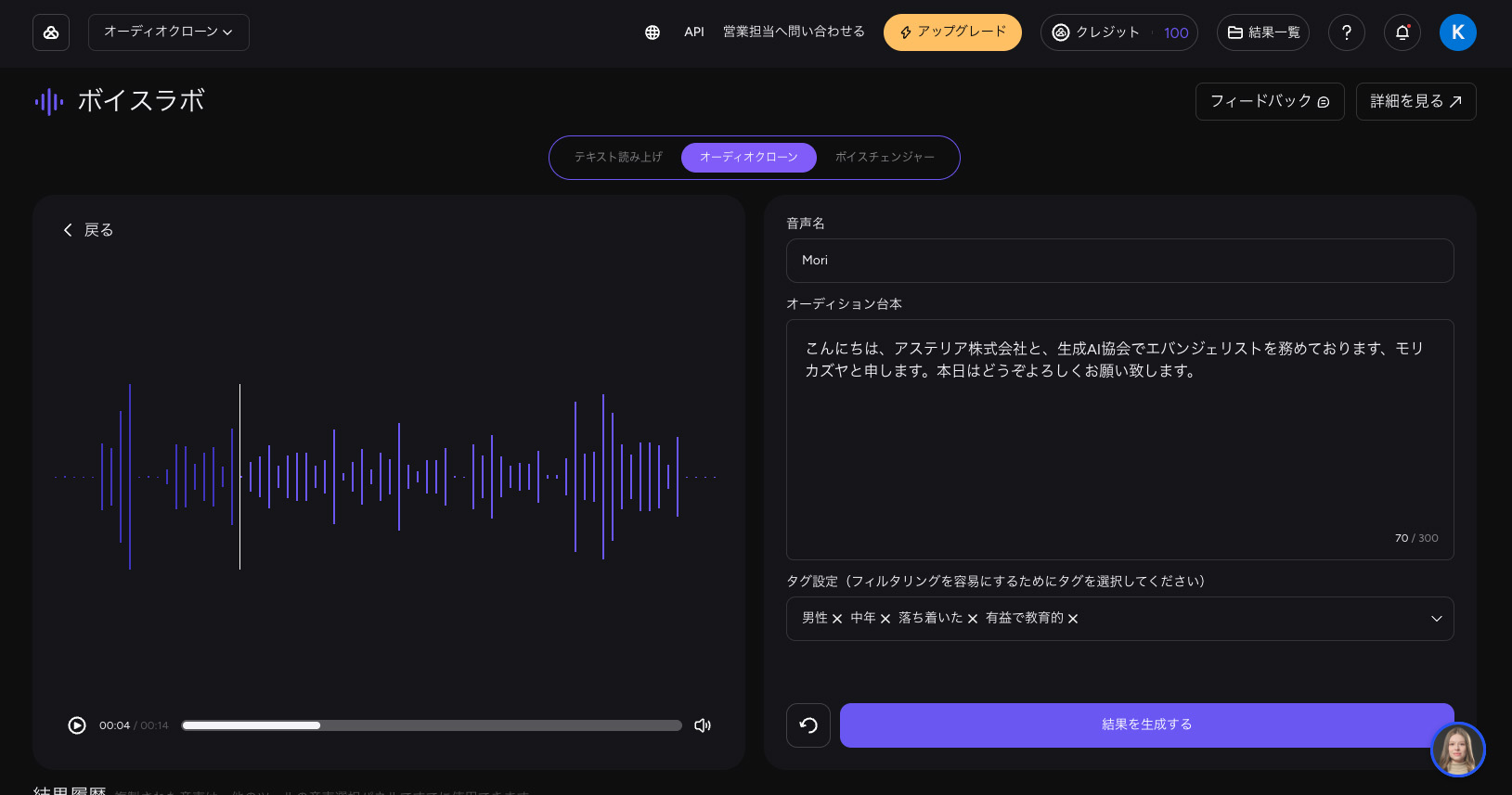The height and width of the screenshot is (795, 1512).
Task: Open 結果一覧 folder button
Action: point(1263,32)
